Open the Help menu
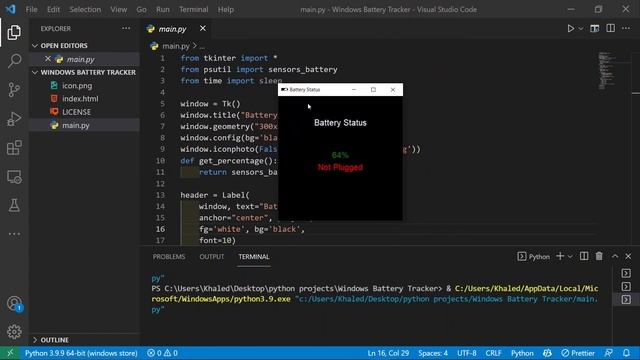This screenshot has height=360, width=640. pyautogui.click(x=226, y=9)
